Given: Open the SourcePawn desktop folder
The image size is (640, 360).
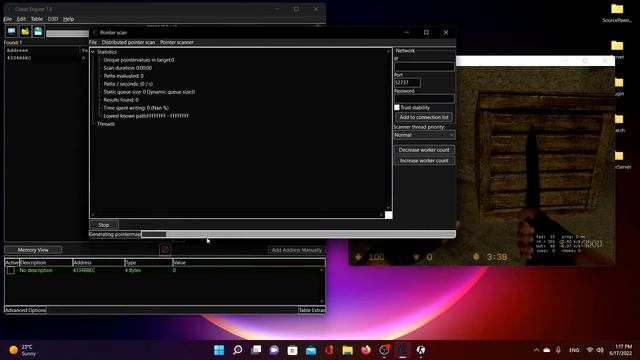Looking at the screenshot, I should (x=617, y=13).
